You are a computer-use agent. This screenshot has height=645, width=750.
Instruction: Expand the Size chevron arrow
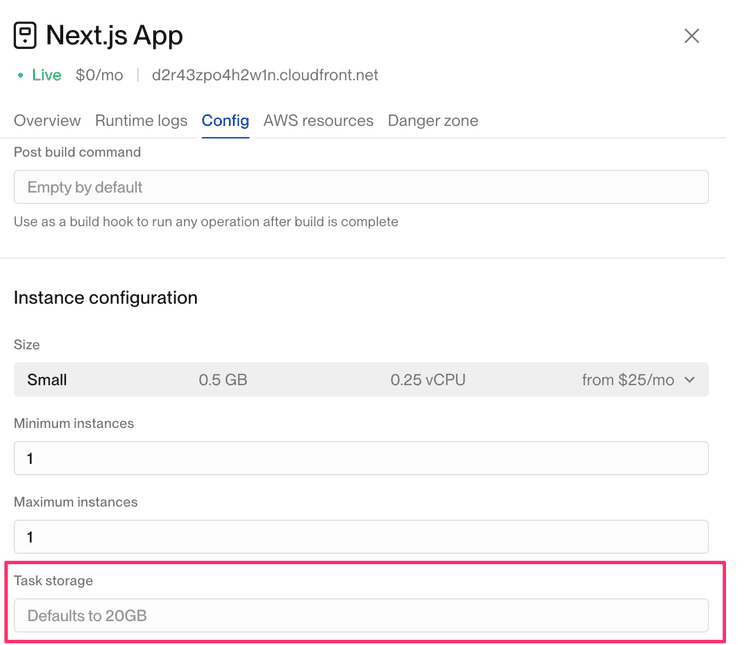pyautogui.click(x=689, y=380)
